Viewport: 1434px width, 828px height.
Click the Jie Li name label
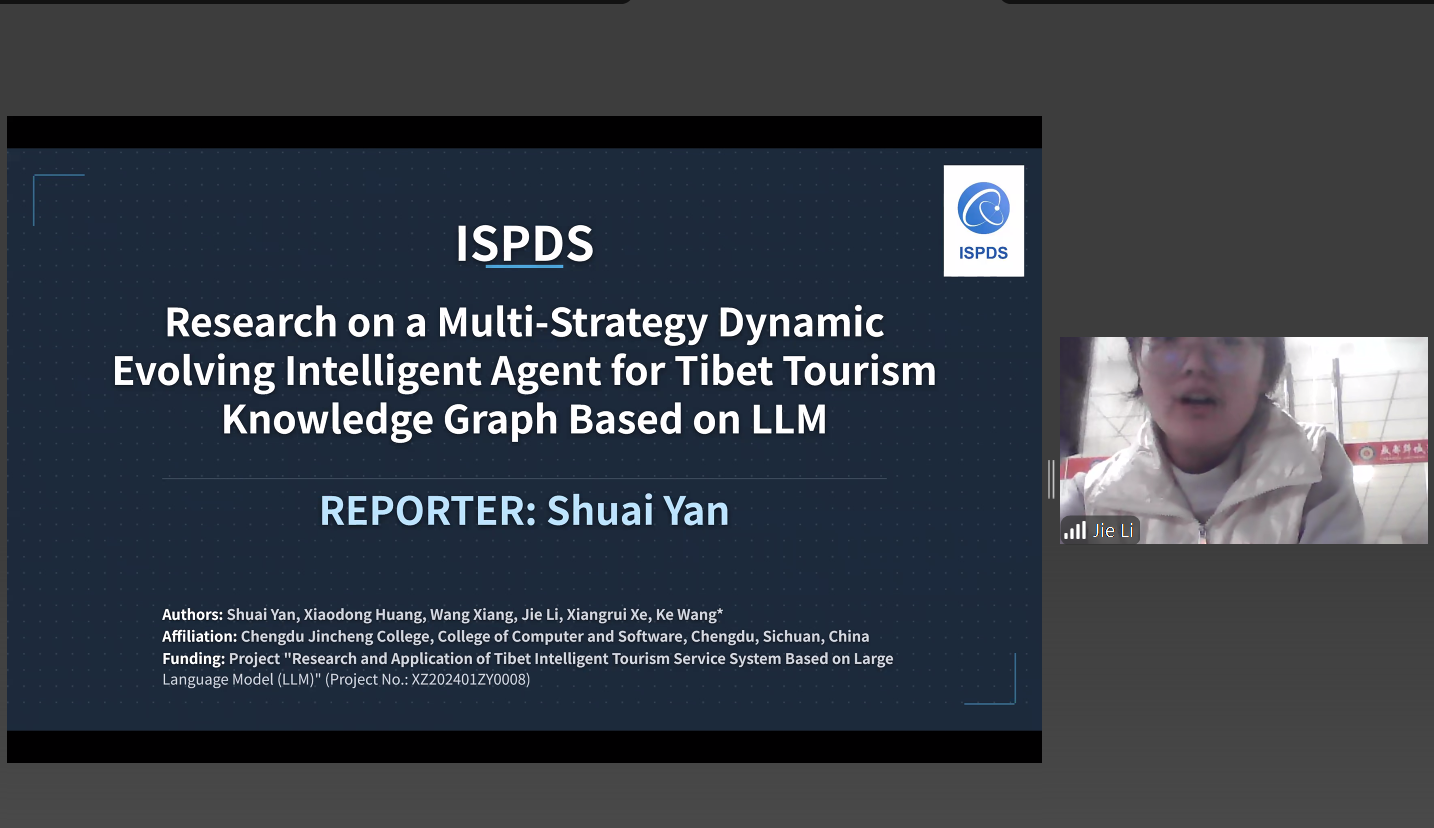point(1112,530)
